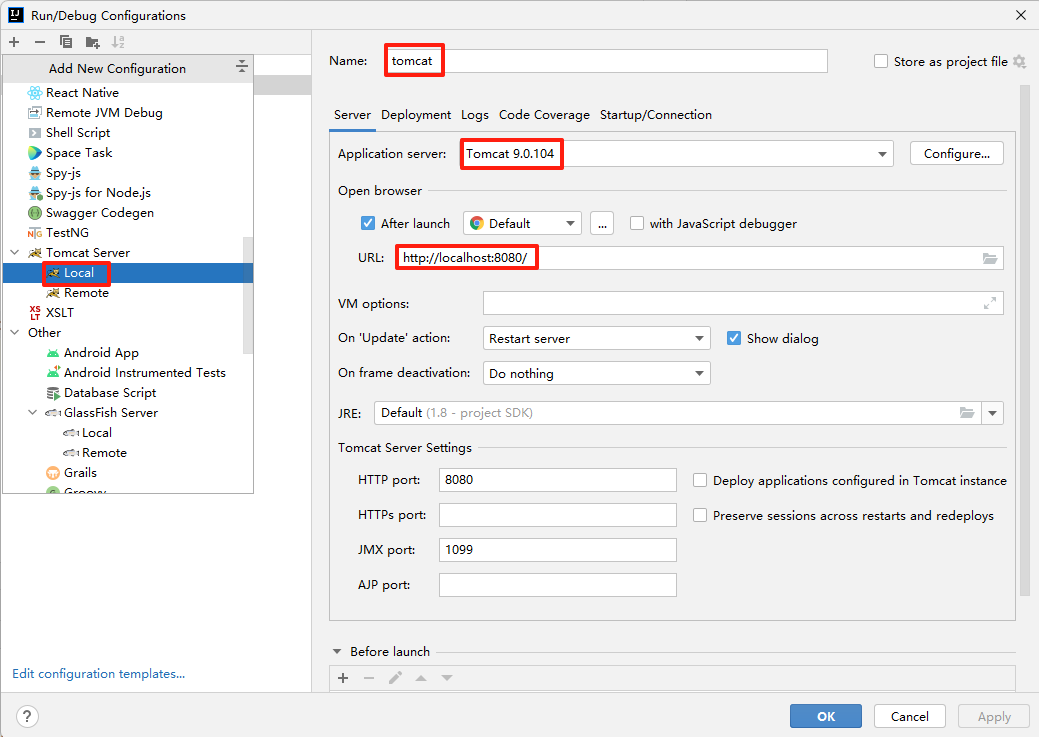This screenshot has height=737, width=1039.
Task: Click the Copy Configuration icon
Action: [66, 42]
